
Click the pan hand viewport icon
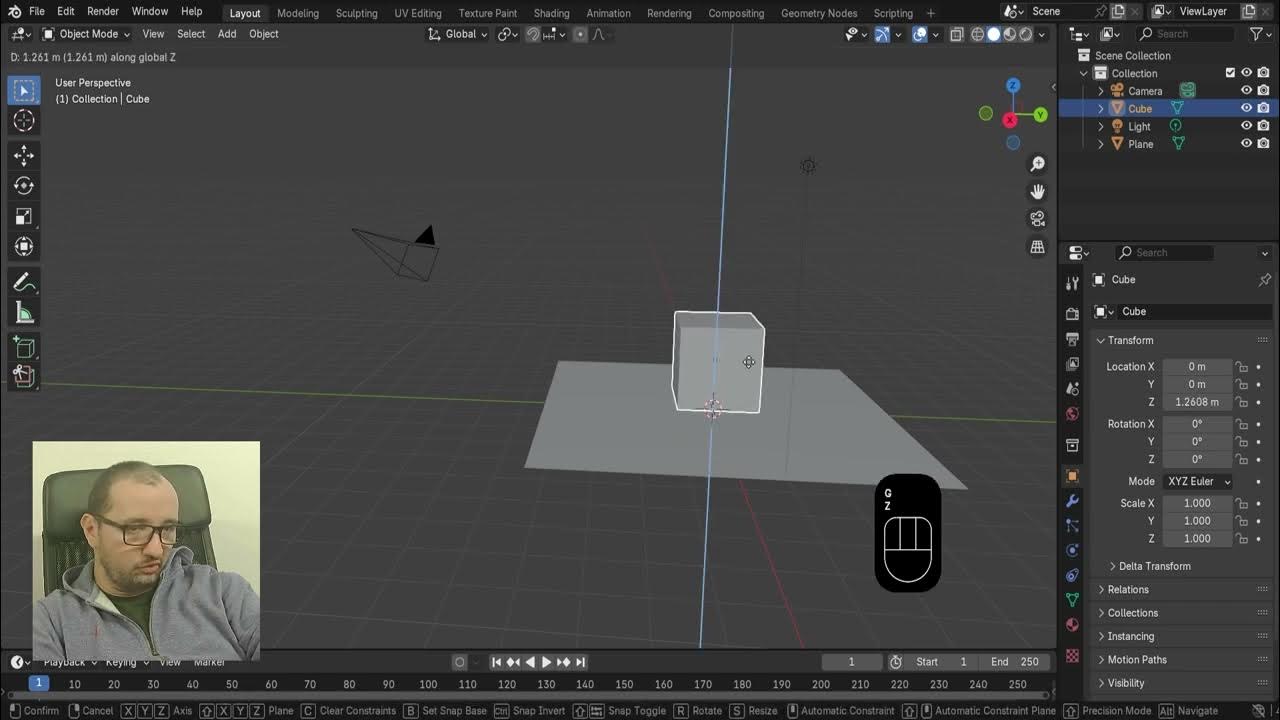[1038, 191]
